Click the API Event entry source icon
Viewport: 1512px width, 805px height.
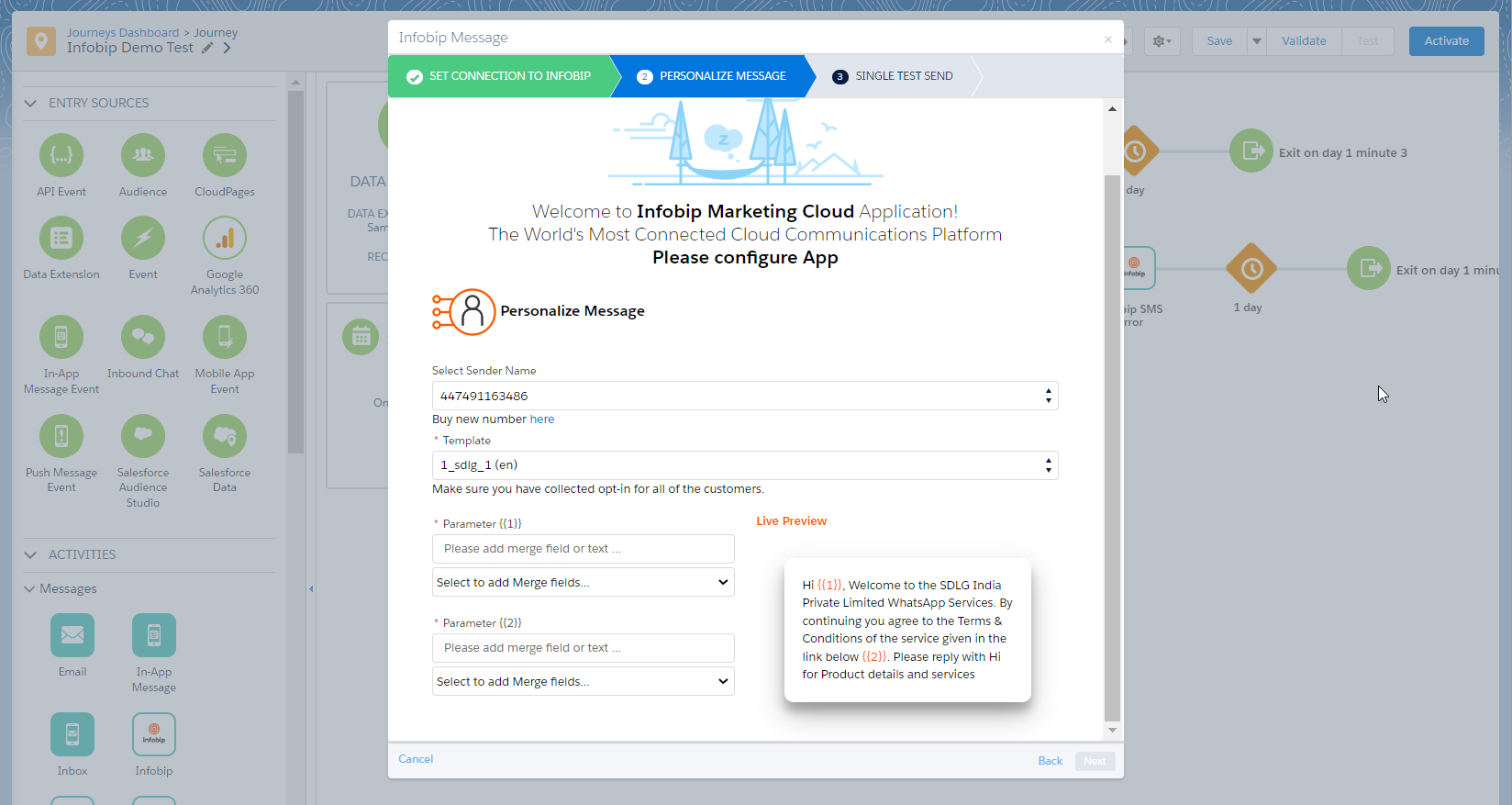click(61, 155)
